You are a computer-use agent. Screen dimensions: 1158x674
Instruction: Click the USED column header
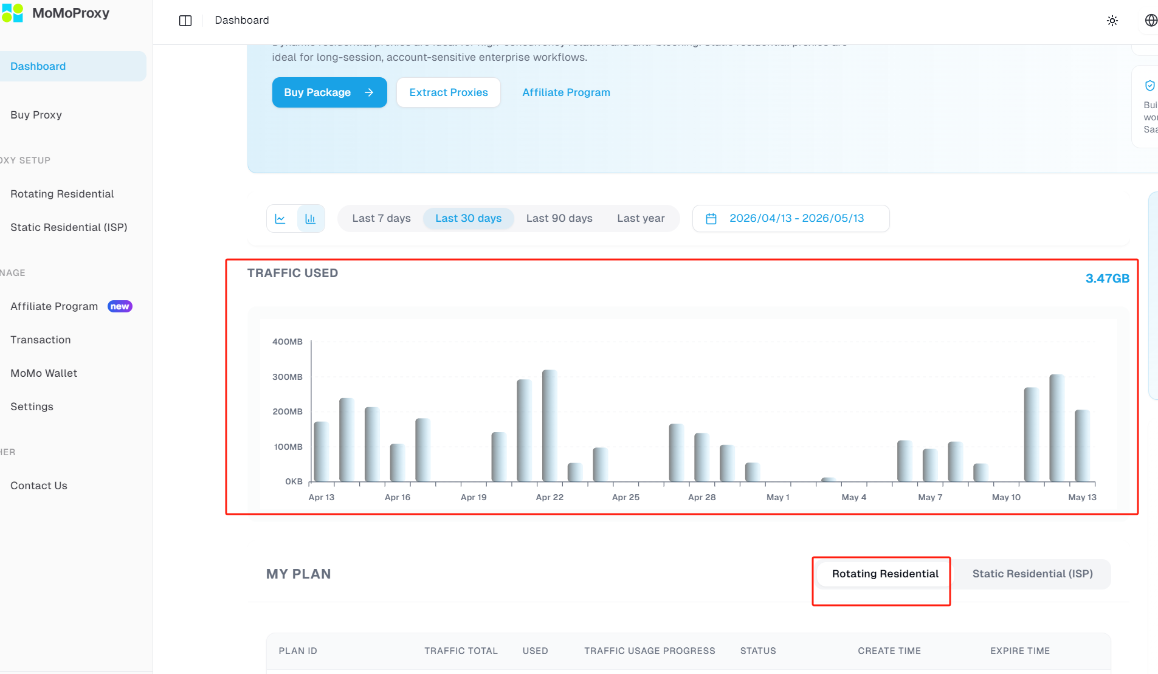[535, 651]
